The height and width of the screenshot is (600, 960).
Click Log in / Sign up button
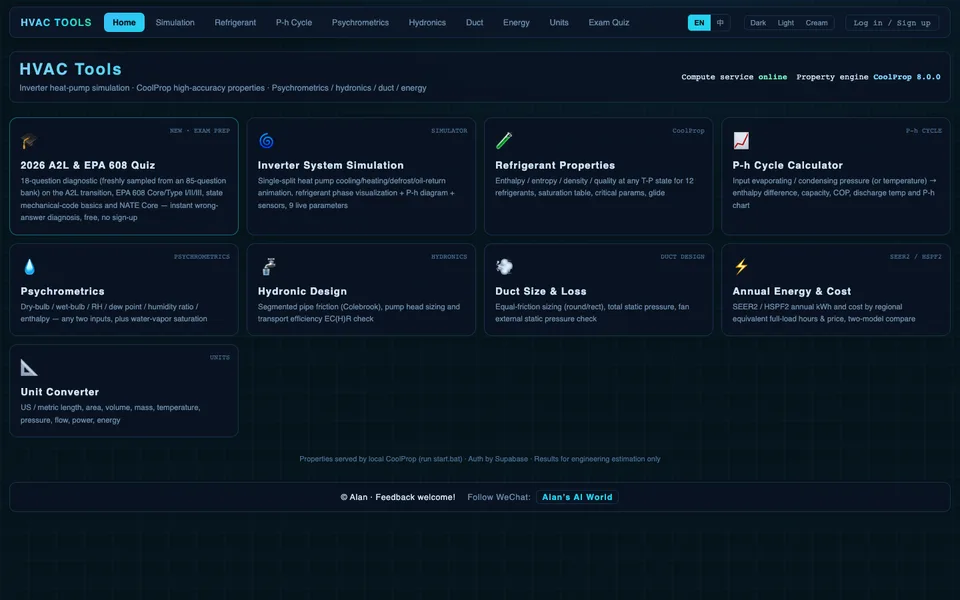pos(891,23)
